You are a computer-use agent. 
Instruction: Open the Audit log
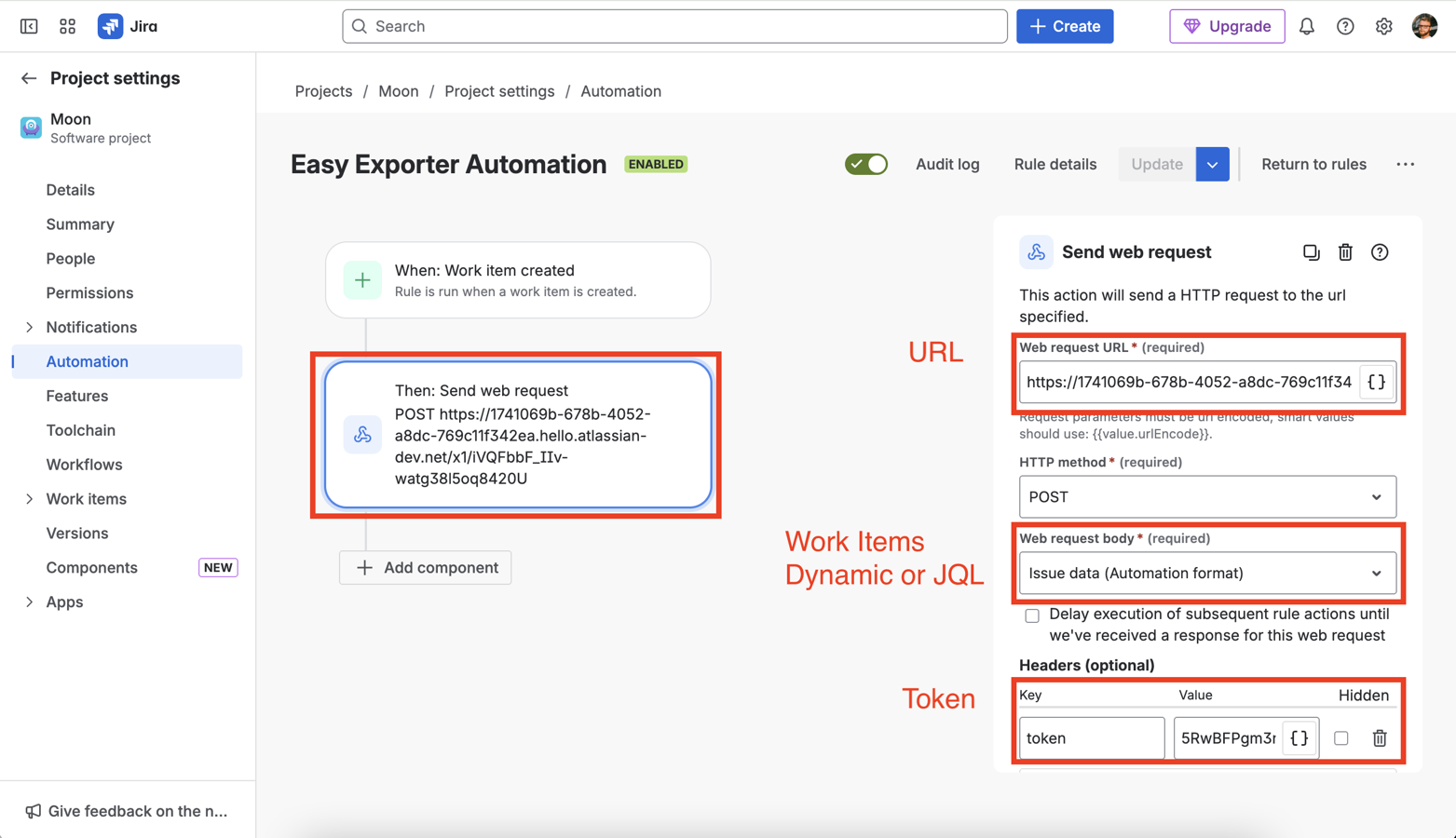(x=947, y=164)
